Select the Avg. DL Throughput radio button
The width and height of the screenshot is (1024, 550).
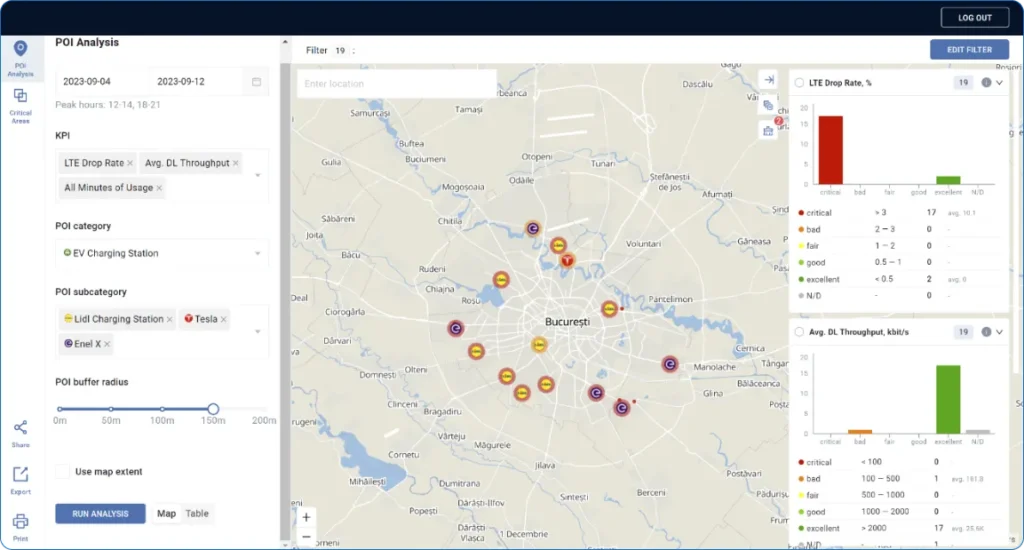(x=799, y=332)
